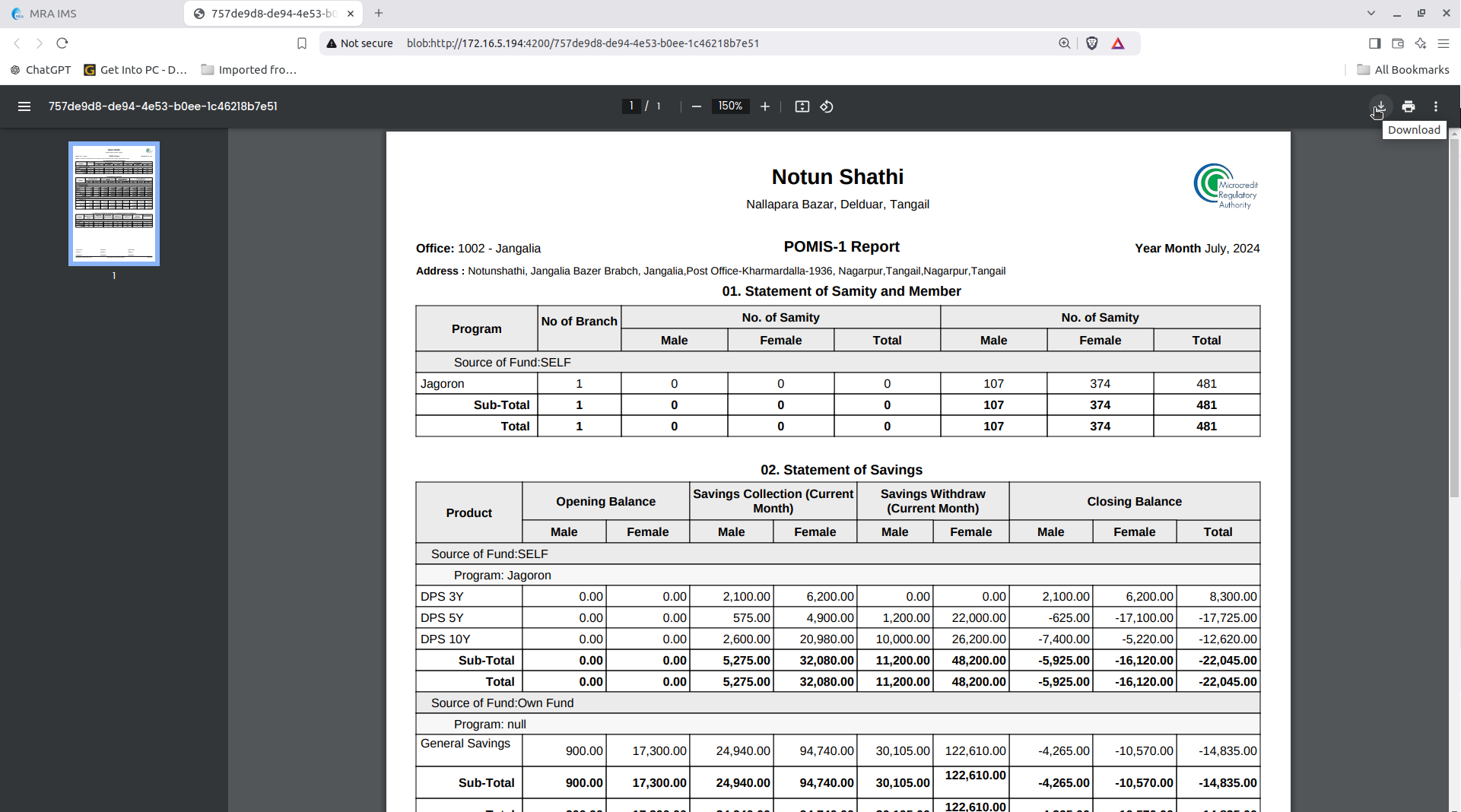This screenshot has width=1461, height=812.
Task: Close the 757de9d8 blob tab
Action: tap(351, 14)
